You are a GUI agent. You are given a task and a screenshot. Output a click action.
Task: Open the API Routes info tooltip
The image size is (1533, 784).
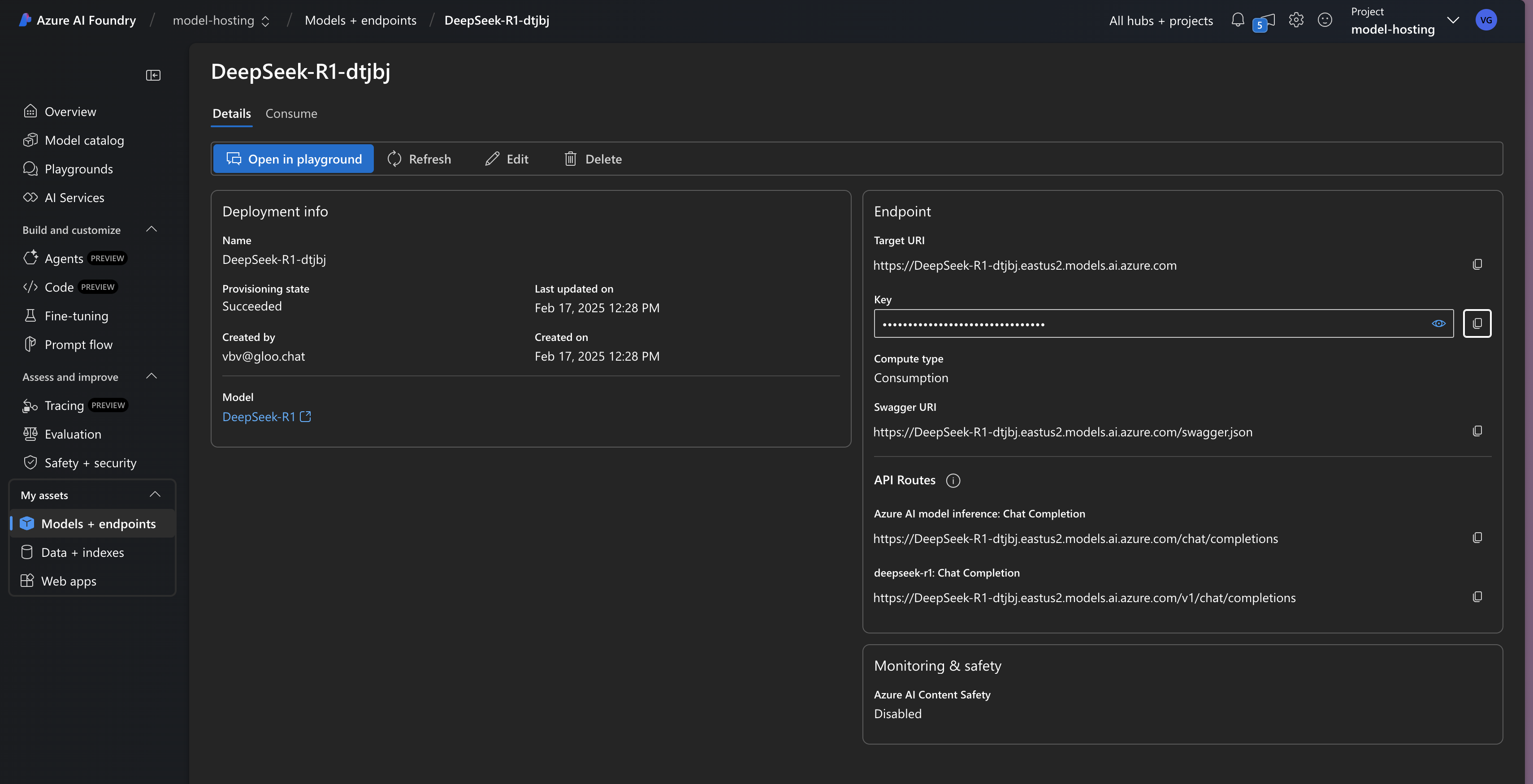point(953,481)
